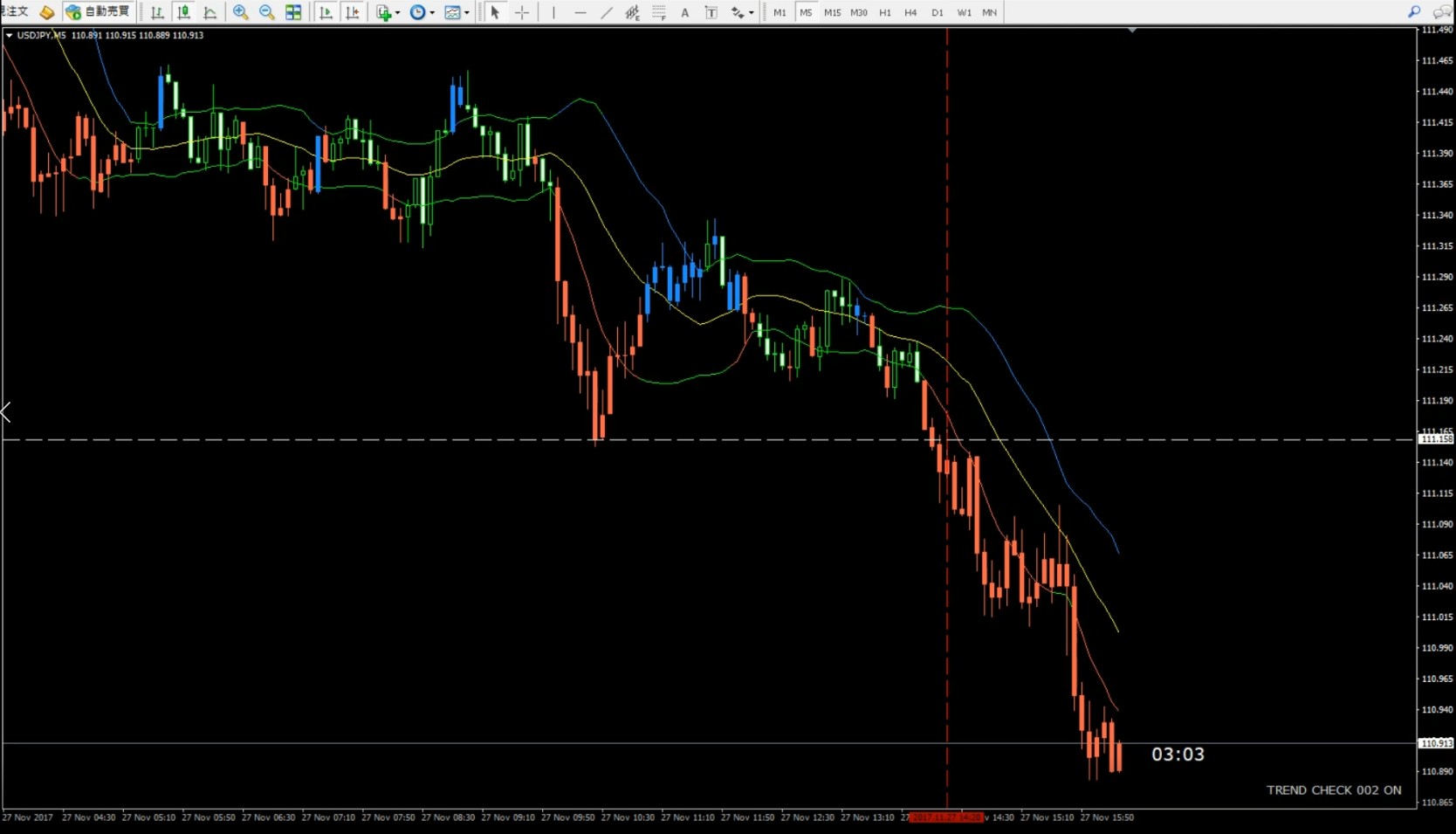1456x834 pixels.
Task: Click the TREND CHECK 002 ON label
Action: pyautogui.click(x=1334, y=790)
